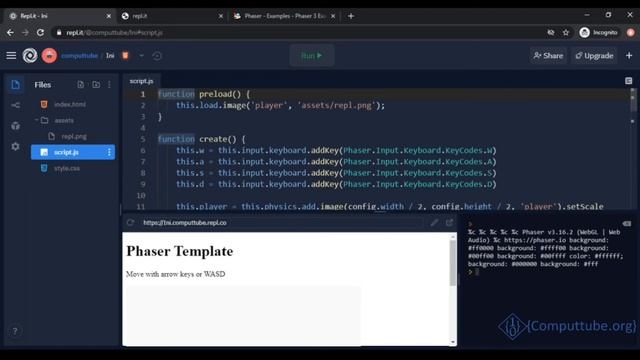Viewport: 640px width, 360px height.
Task: Switch to the Repl.it - Ini browser tab
Action: (x=60, y=16)
